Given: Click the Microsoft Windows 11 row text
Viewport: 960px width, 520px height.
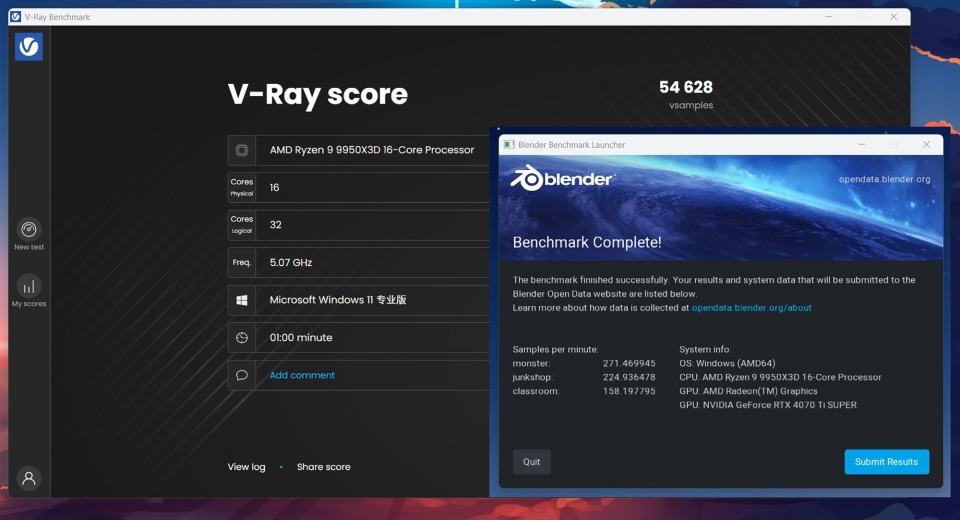Looking at the screenshot, I should [338, 300].
